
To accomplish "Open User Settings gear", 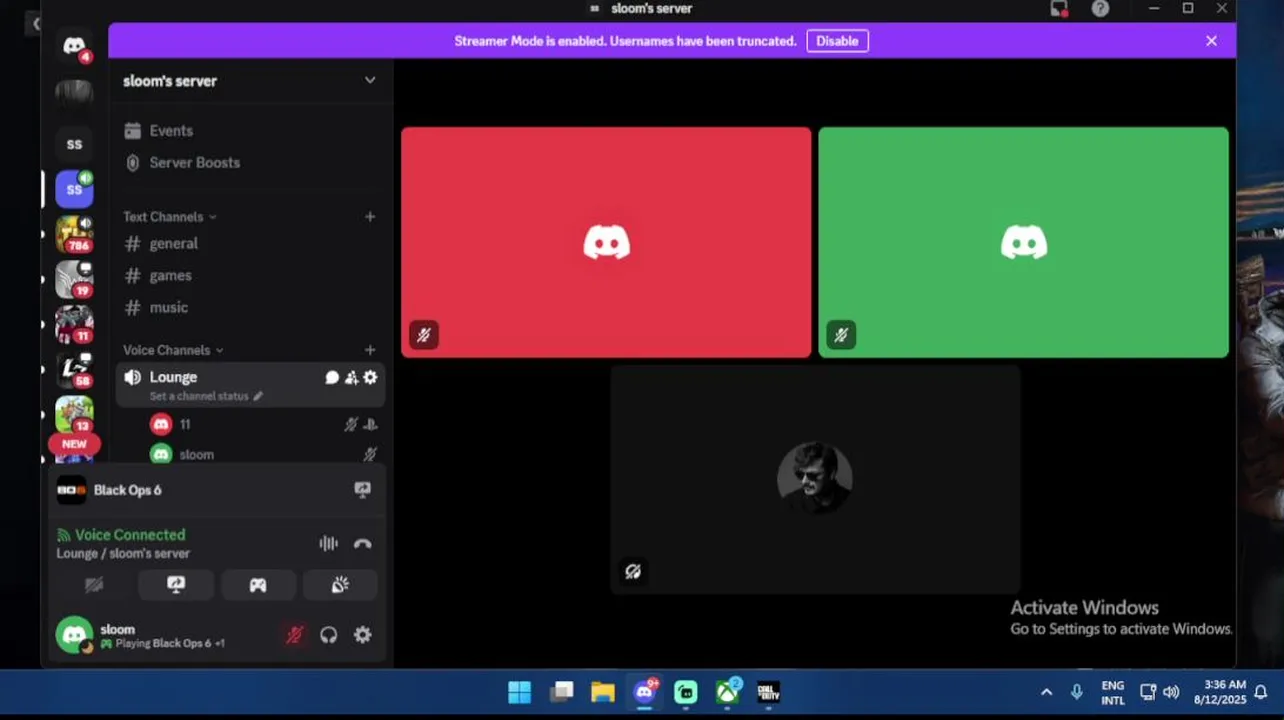I will (362, 635).
